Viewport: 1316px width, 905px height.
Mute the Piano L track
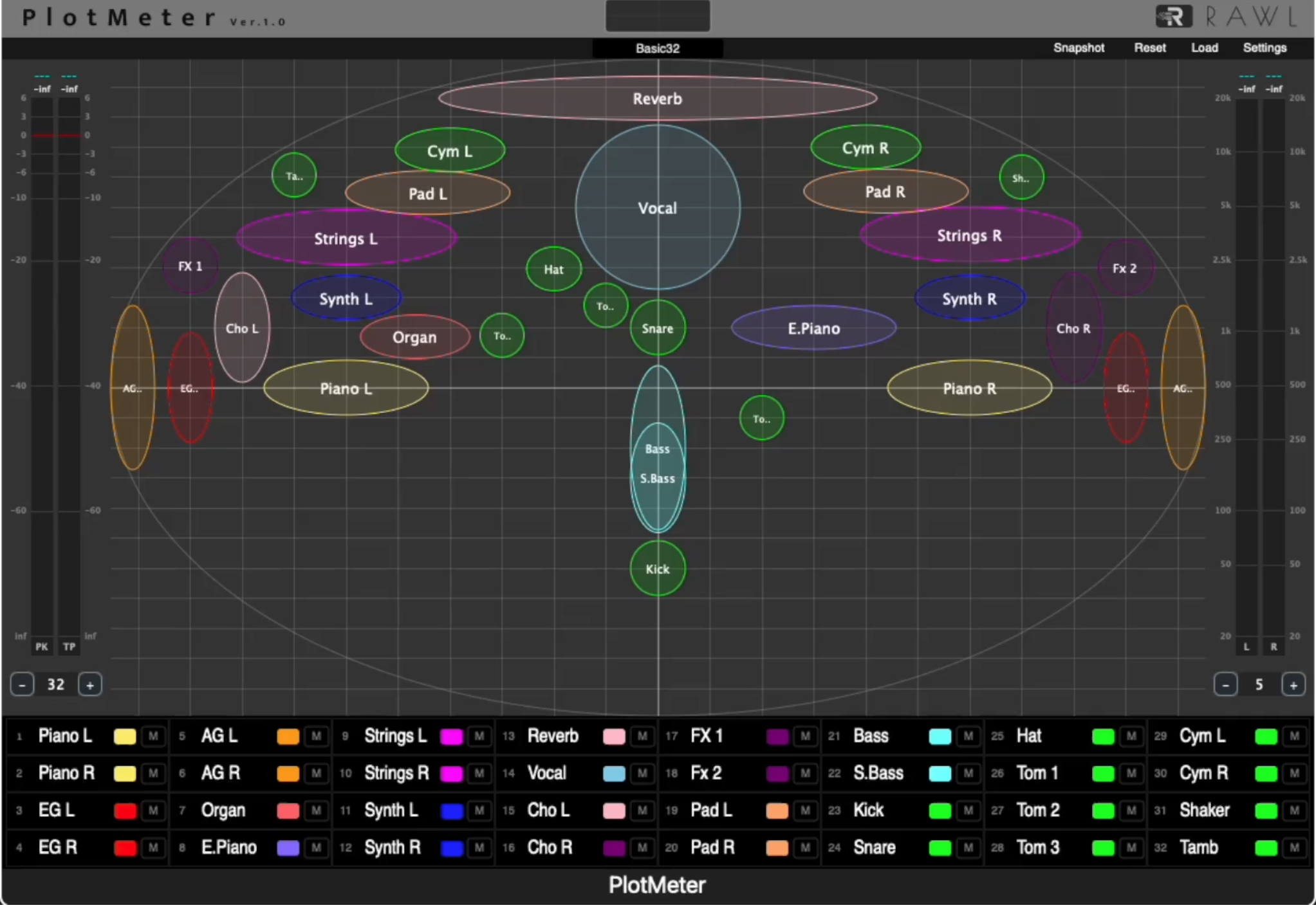click(153, 736)
